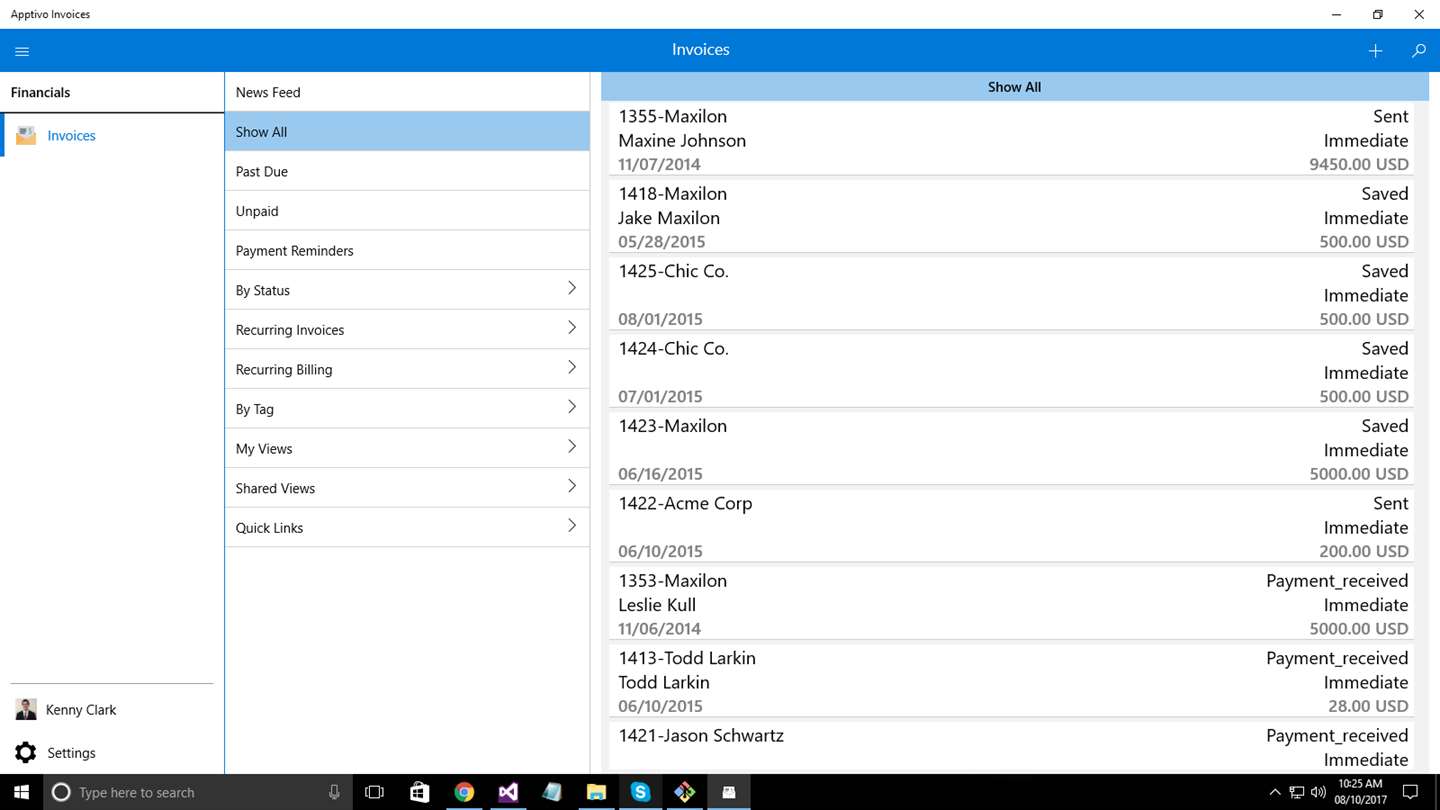Click the 200.00 USD amount
This screenshot has width=1440, height=810.
point(1364,552)
